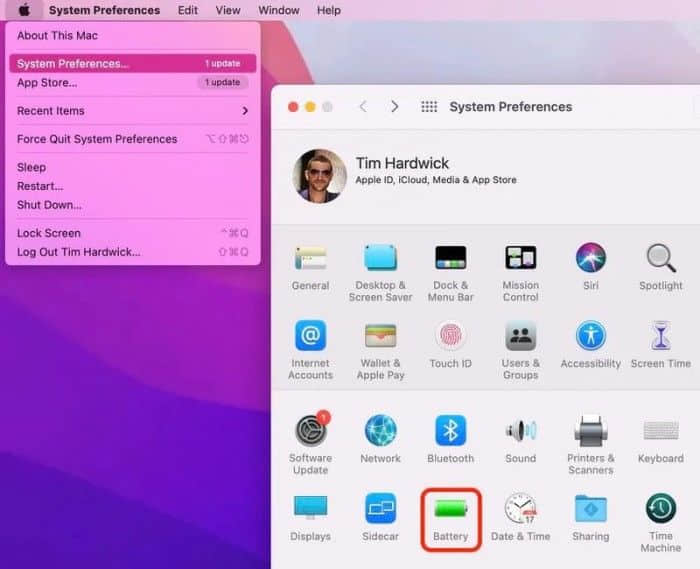Open the Help menu
Viewport: 700px width, 569px height.
[329, 10]
